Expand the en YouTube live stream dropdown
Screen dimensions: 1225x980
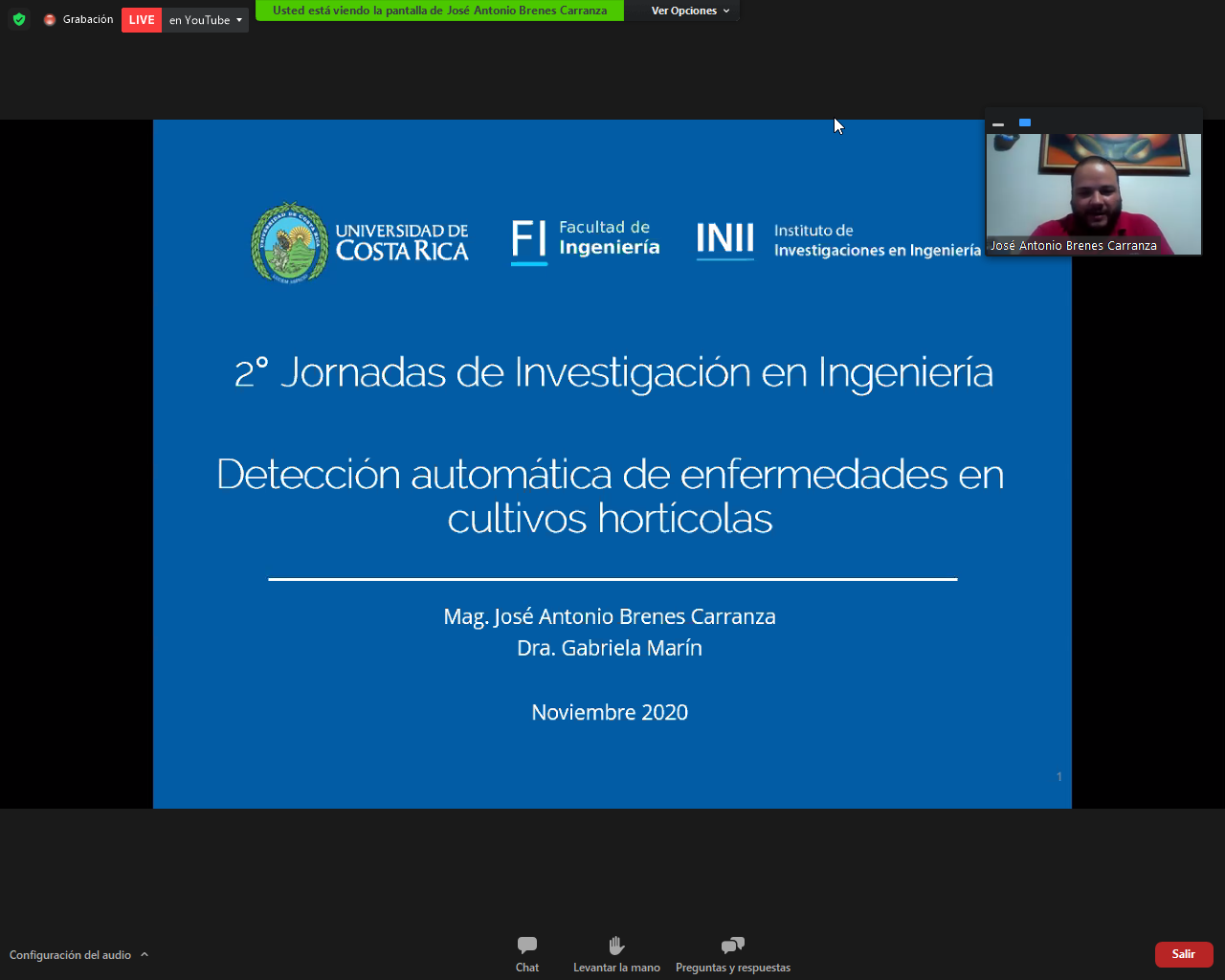coord(239,20)
